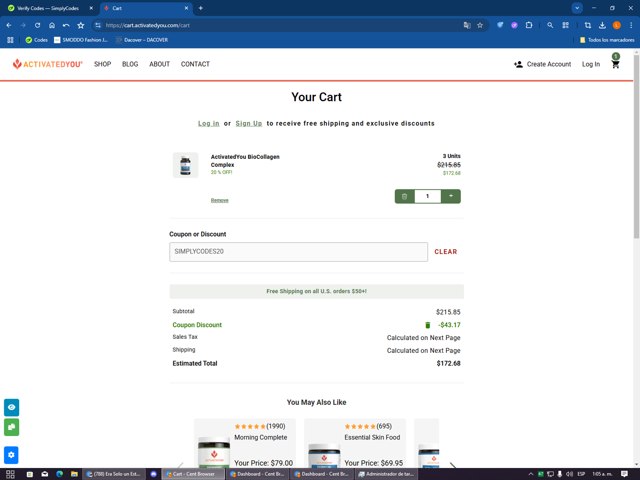The width and height of the screenshot is (640, 480).
Task: Click the browser home icon
Action: click(52, 25)
